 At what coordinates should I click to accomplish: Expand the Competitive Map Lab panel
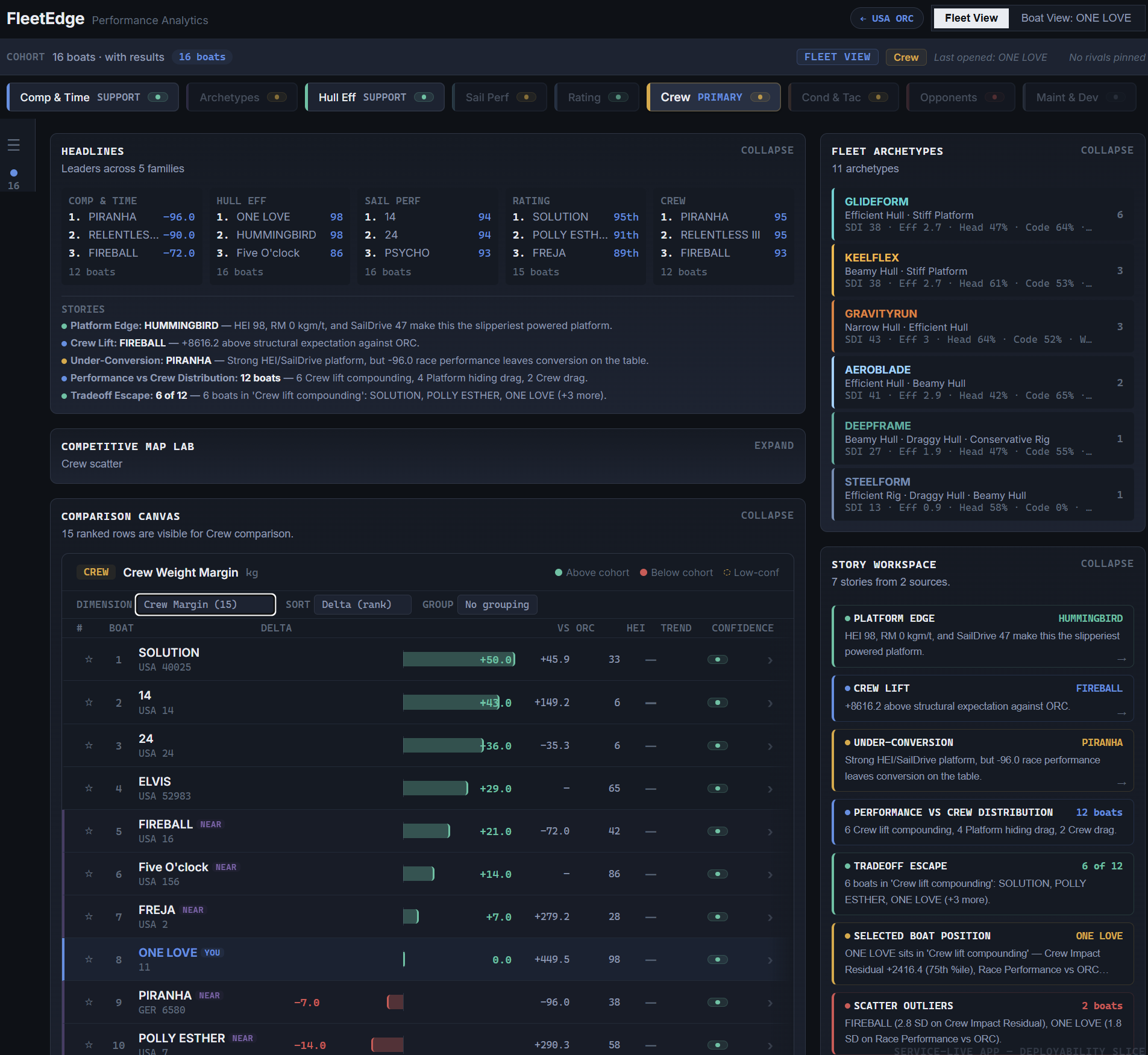[774, 445]
